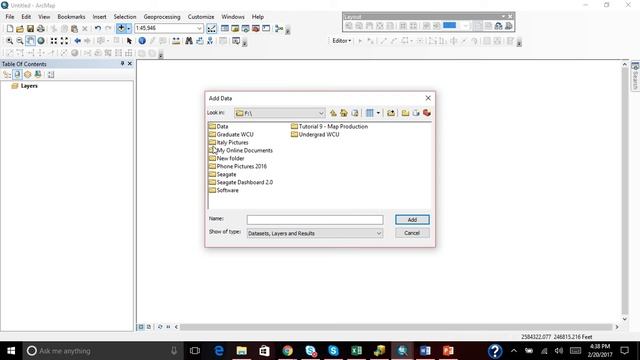This screenshot has width=640, height=360.
Task: Click the Undo arrow icon
Action: pyautogui.click(x=98, y=29)
